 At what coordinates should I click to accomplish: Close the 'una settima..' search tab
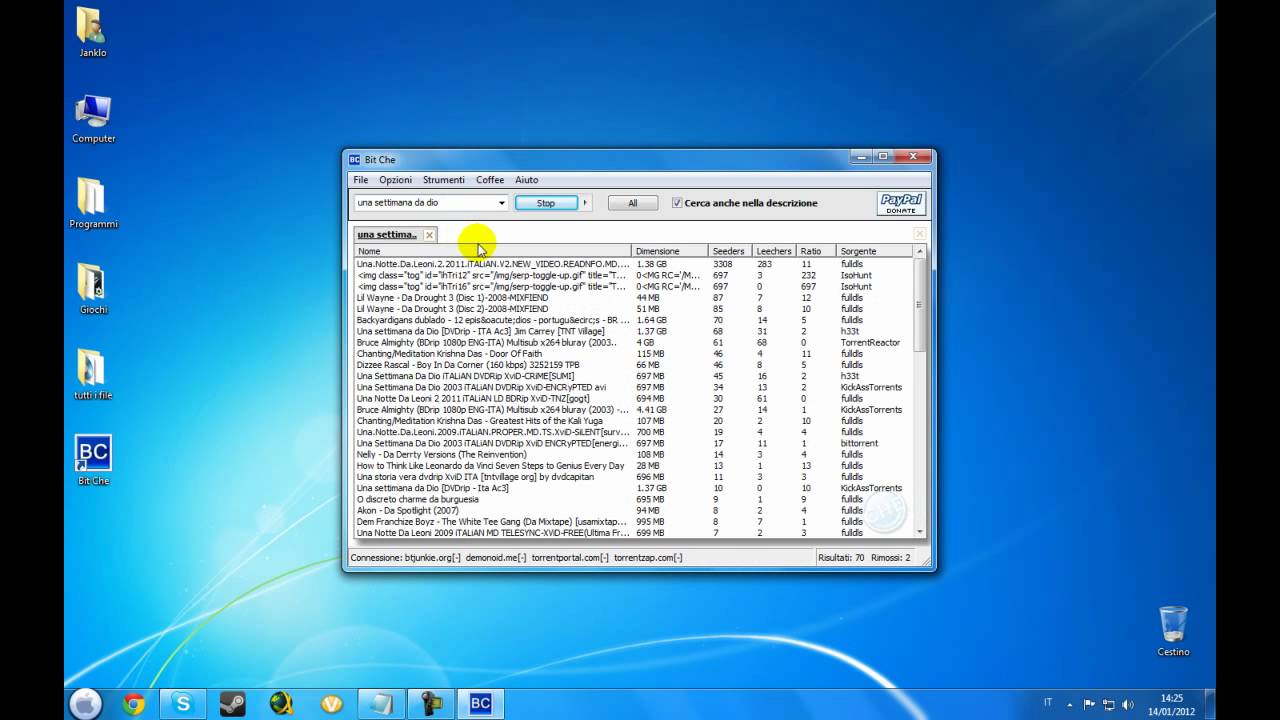(429, 235)
